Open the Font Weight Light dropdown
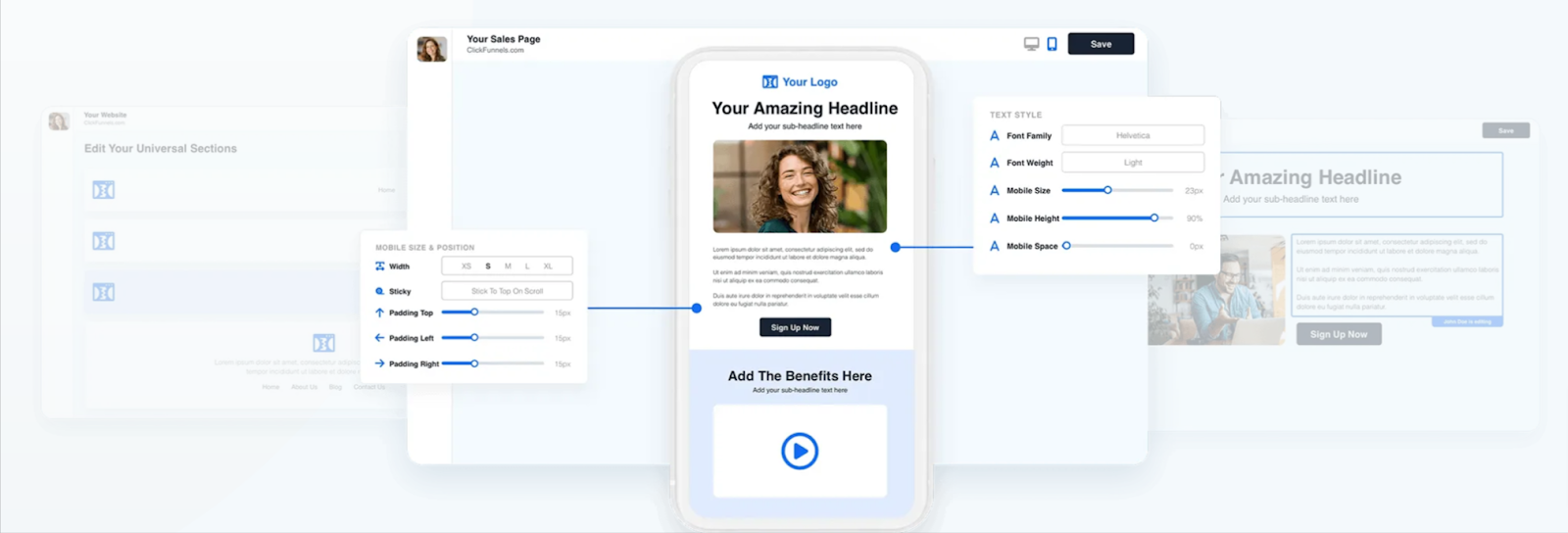This screenshot has width=1568, height=533. tap(1133, 163)
